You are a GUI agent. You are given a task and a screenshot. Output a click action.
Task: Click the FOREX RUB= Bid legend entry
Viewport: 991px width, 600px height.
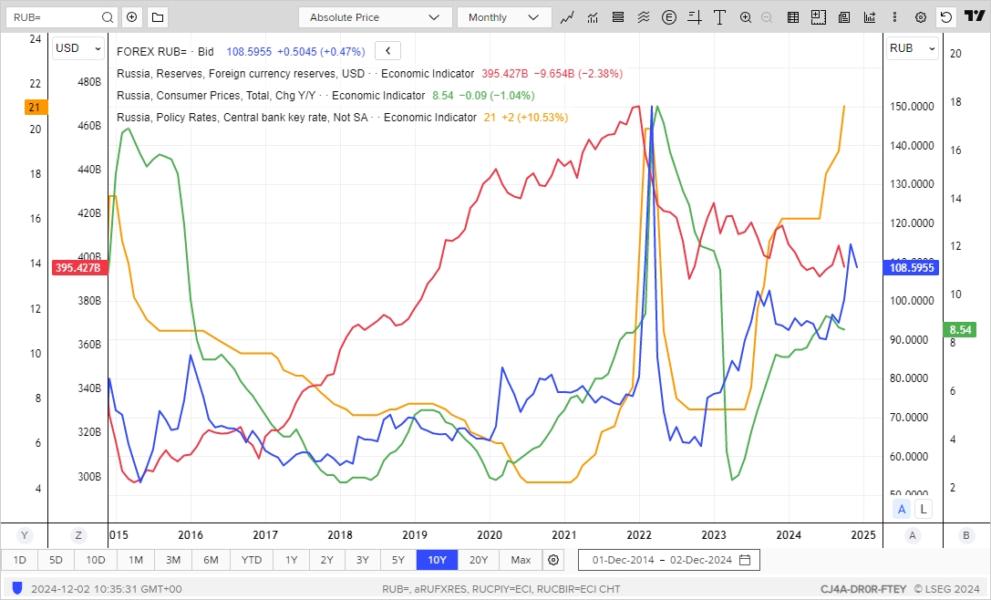[x=165, y=52]
